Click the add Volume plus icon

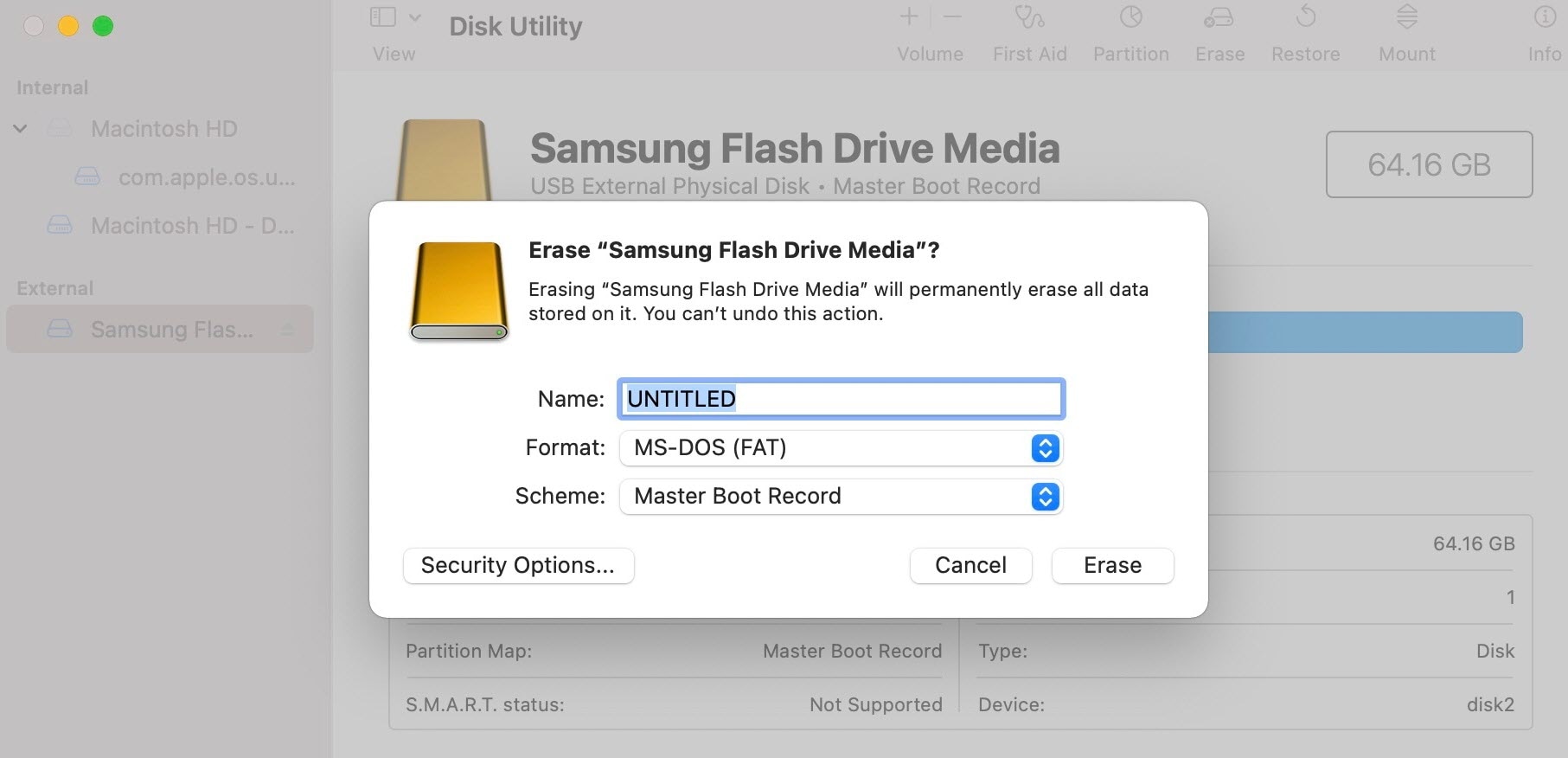pos(909,16)
